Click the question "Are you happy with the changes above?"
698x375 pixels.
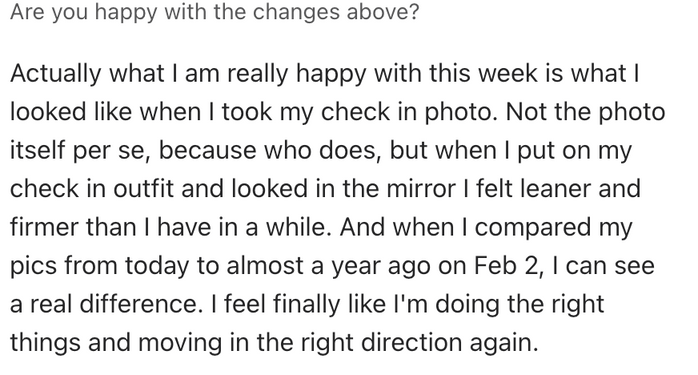(x=215, y=12)
